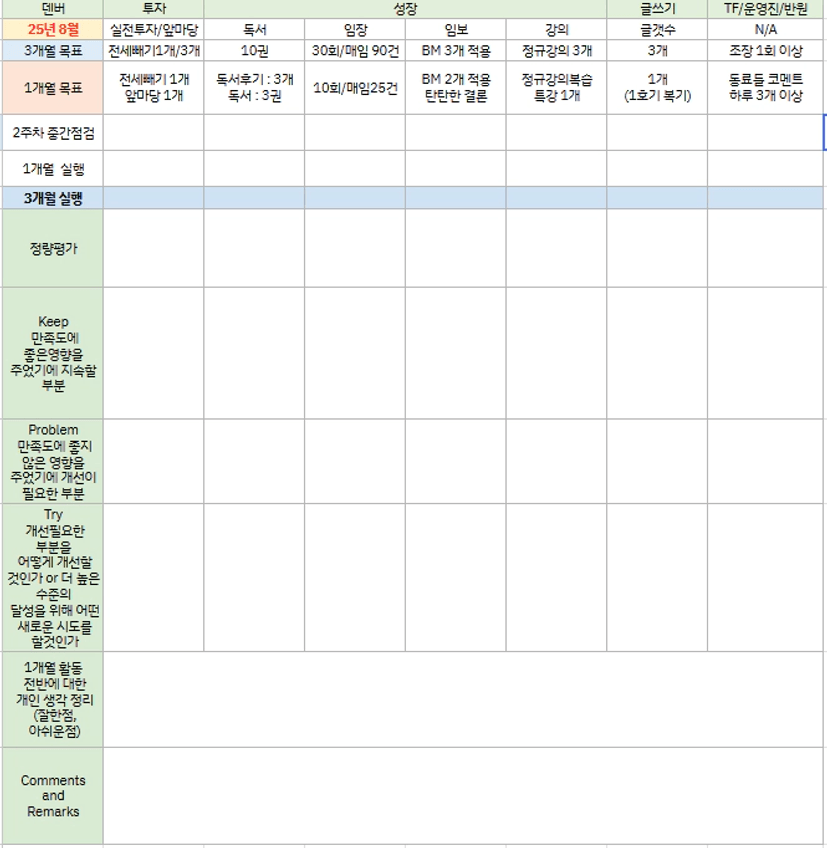Click the wide empty 개인 생각 정리 cell
This screenshot has width=827, height=848.
click(463, 700)
